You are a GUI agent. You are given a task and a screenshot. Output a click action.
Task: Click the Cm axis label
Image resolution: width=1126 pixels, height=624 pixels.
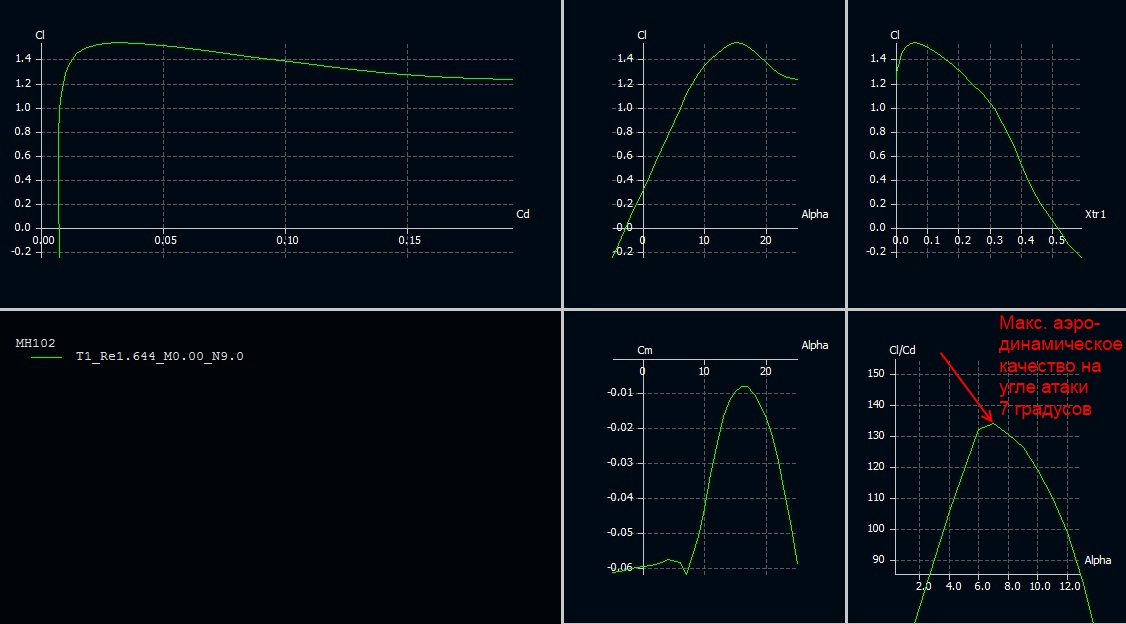[645, 351]
